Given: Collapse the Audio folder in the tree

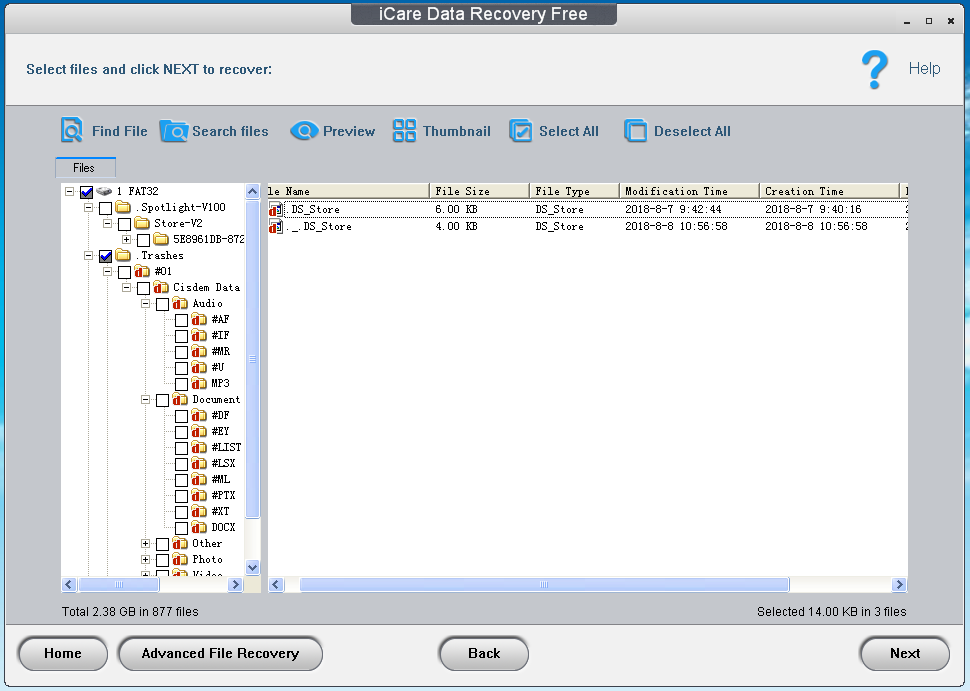Looking at the screenshot, I should tap(145, 303).
